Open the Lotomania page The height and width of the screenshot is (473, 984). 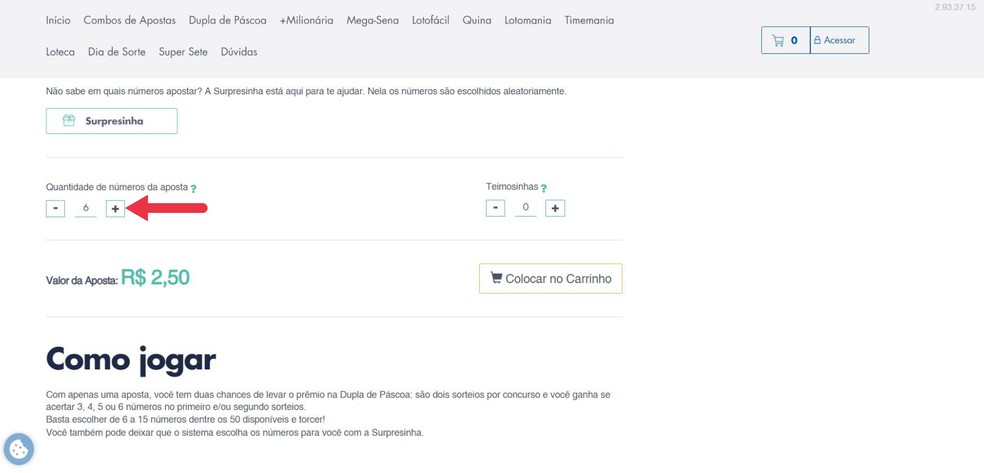click(528, 20)
